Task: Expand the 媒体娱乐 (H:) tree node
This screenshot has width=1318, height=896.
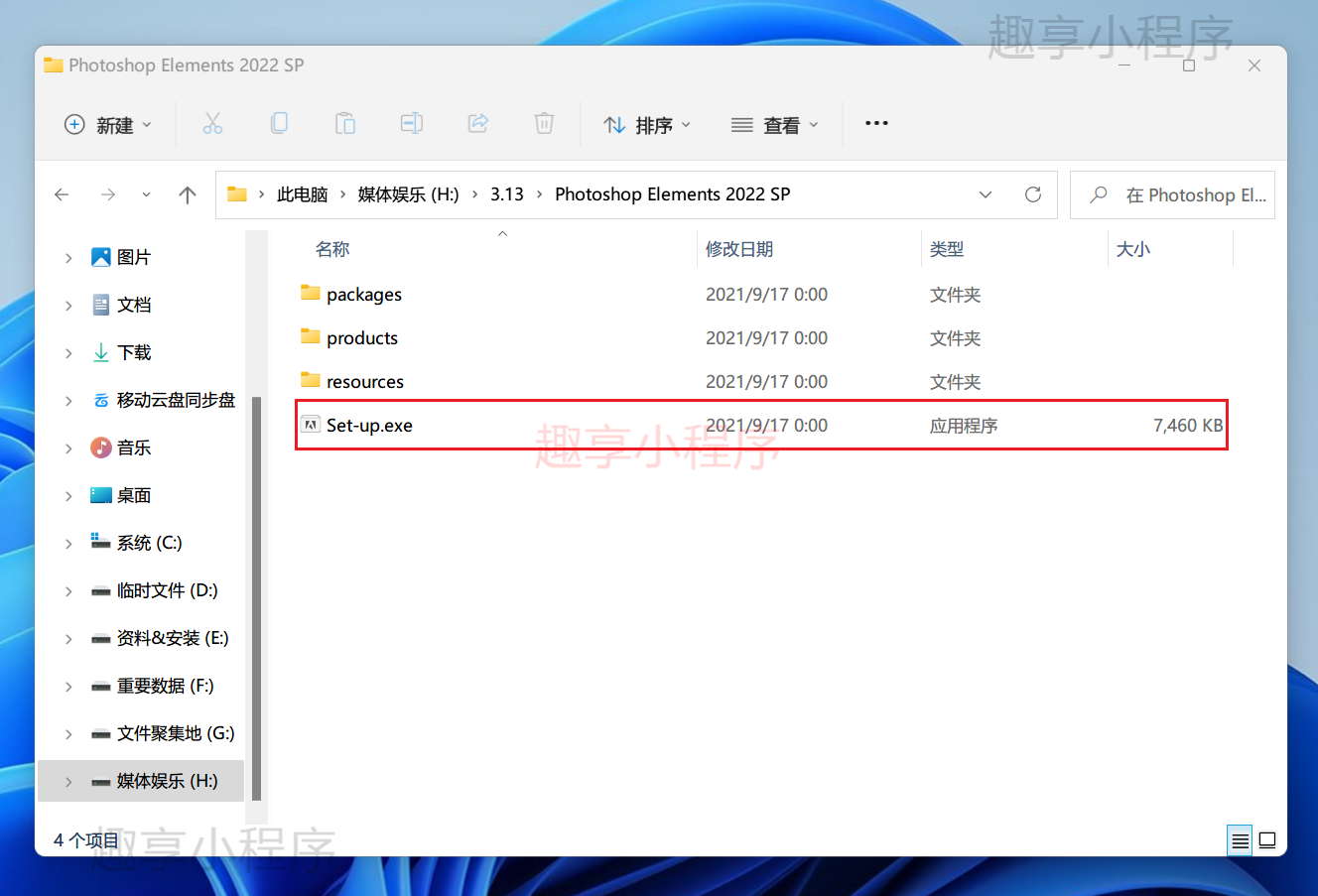Action: [x=68, y=782]
